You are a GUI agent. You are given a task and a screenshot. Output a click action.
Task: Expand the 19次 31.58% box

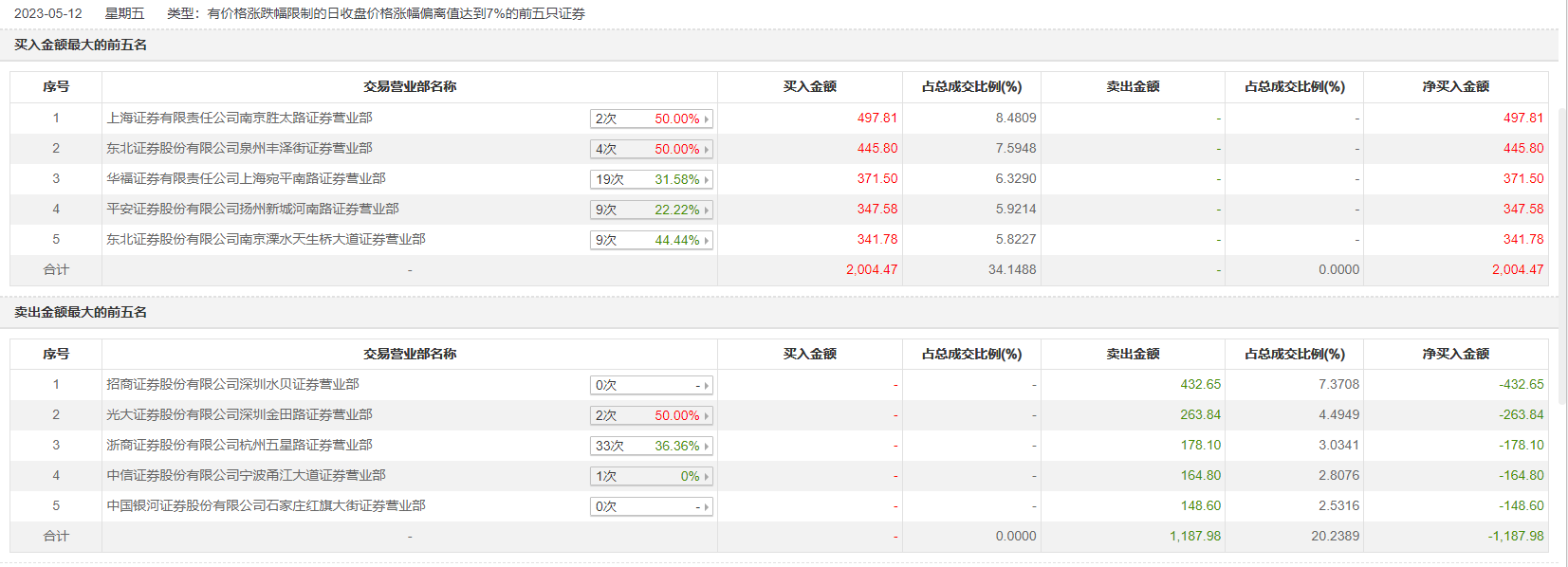coord(651,179)
